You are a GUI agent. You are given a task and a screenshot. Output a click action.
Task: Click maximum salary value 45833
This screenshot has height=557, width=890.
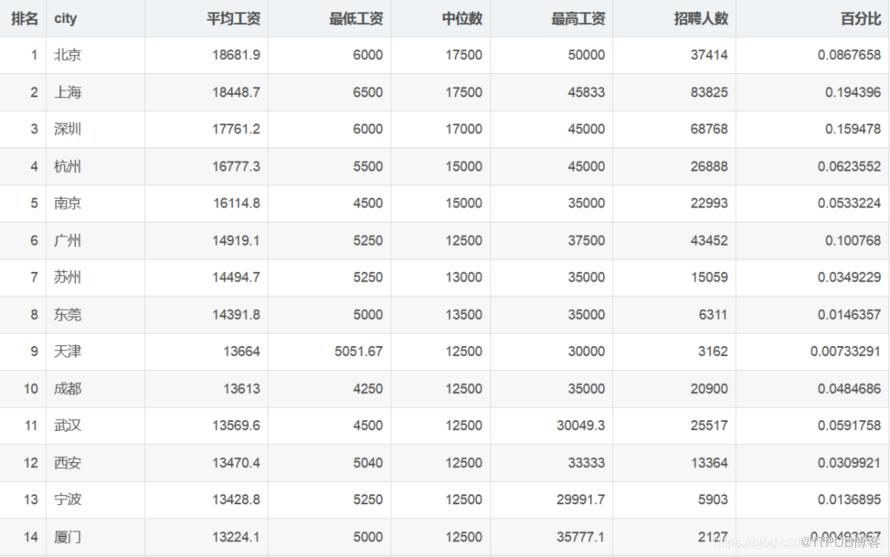pos(586,92)
